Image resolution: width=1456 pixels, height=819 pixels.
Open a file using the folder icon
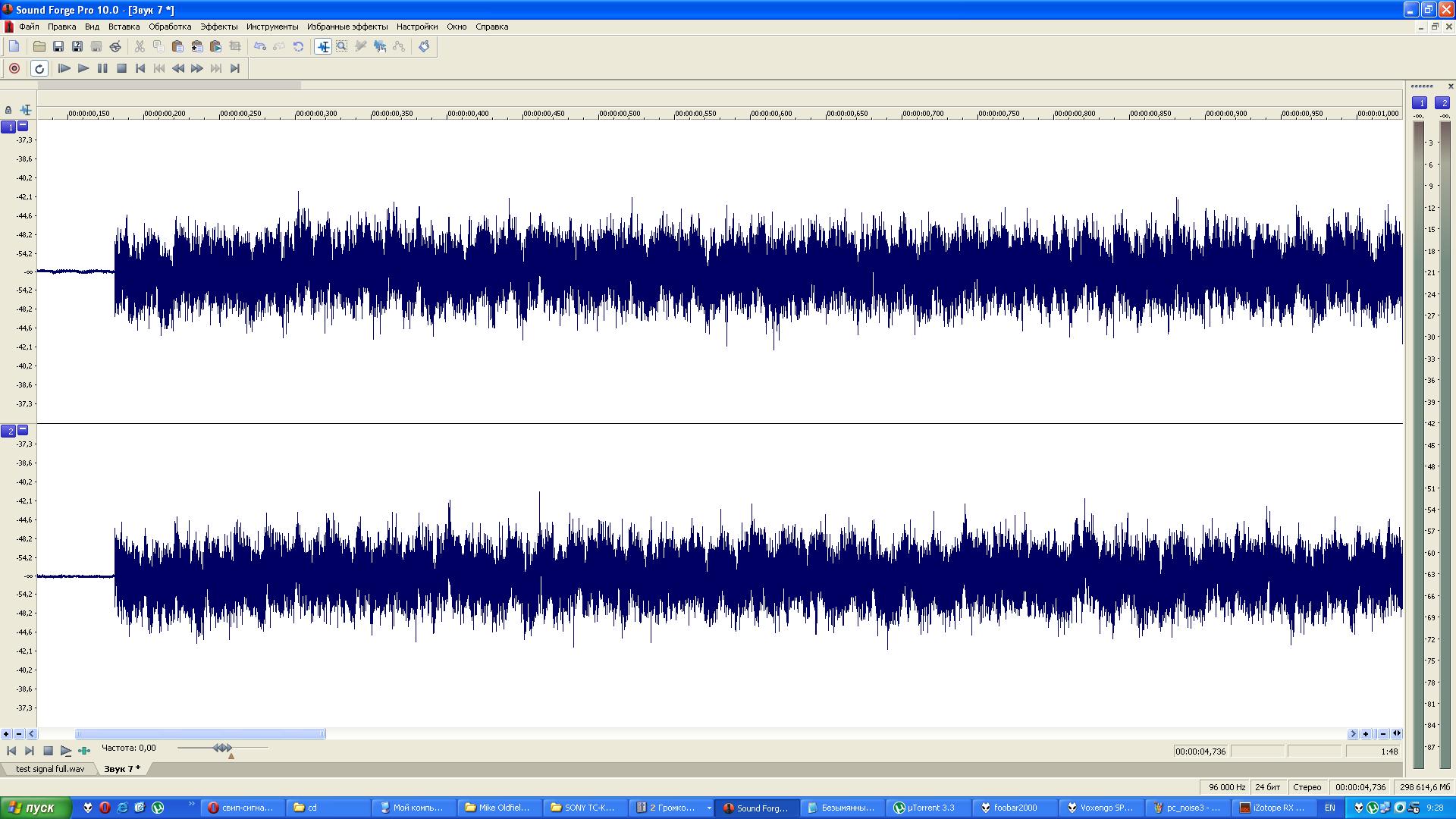tap(39, 46)
